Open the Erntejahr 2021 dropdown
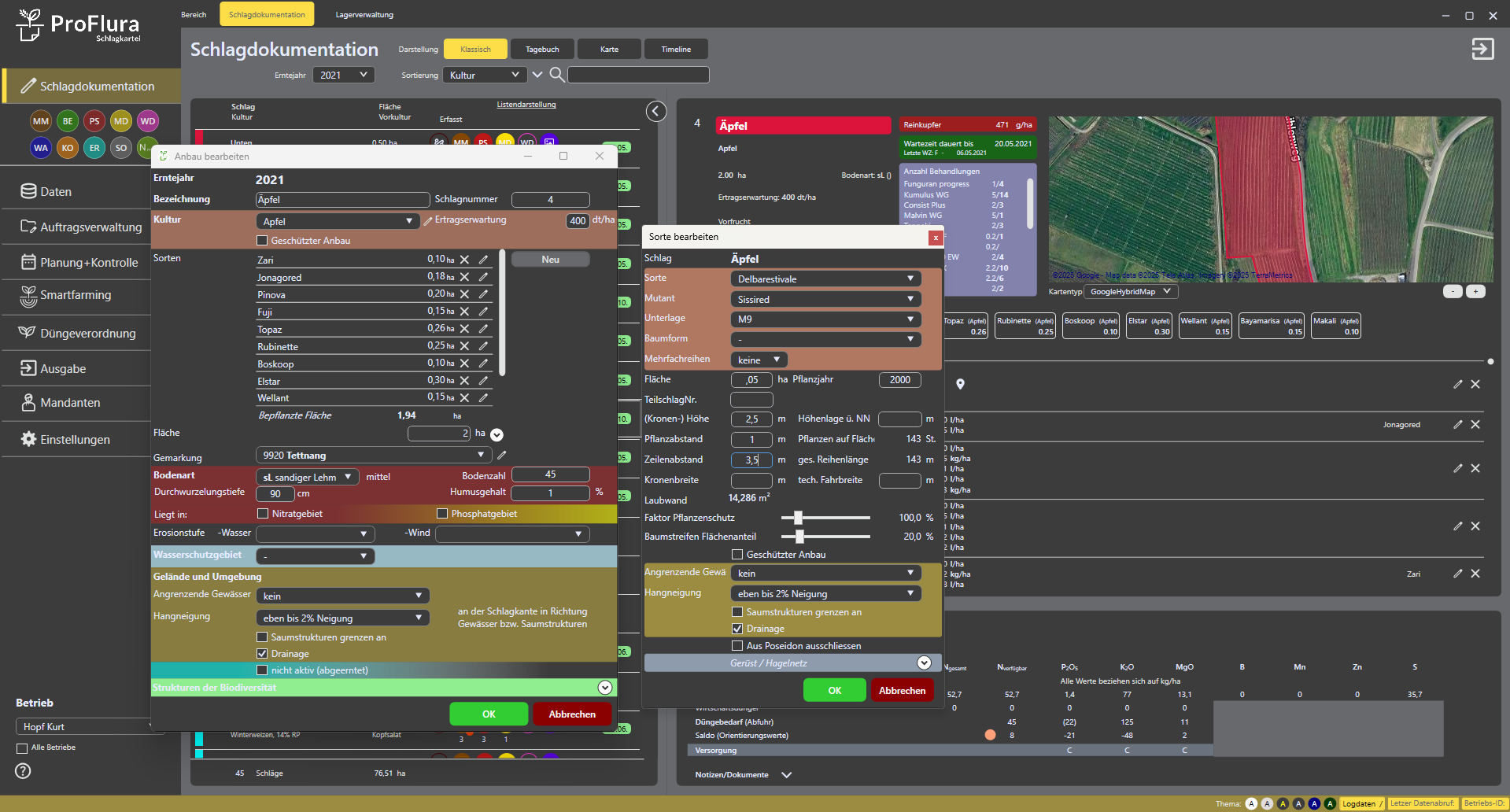 coord(344,75)
